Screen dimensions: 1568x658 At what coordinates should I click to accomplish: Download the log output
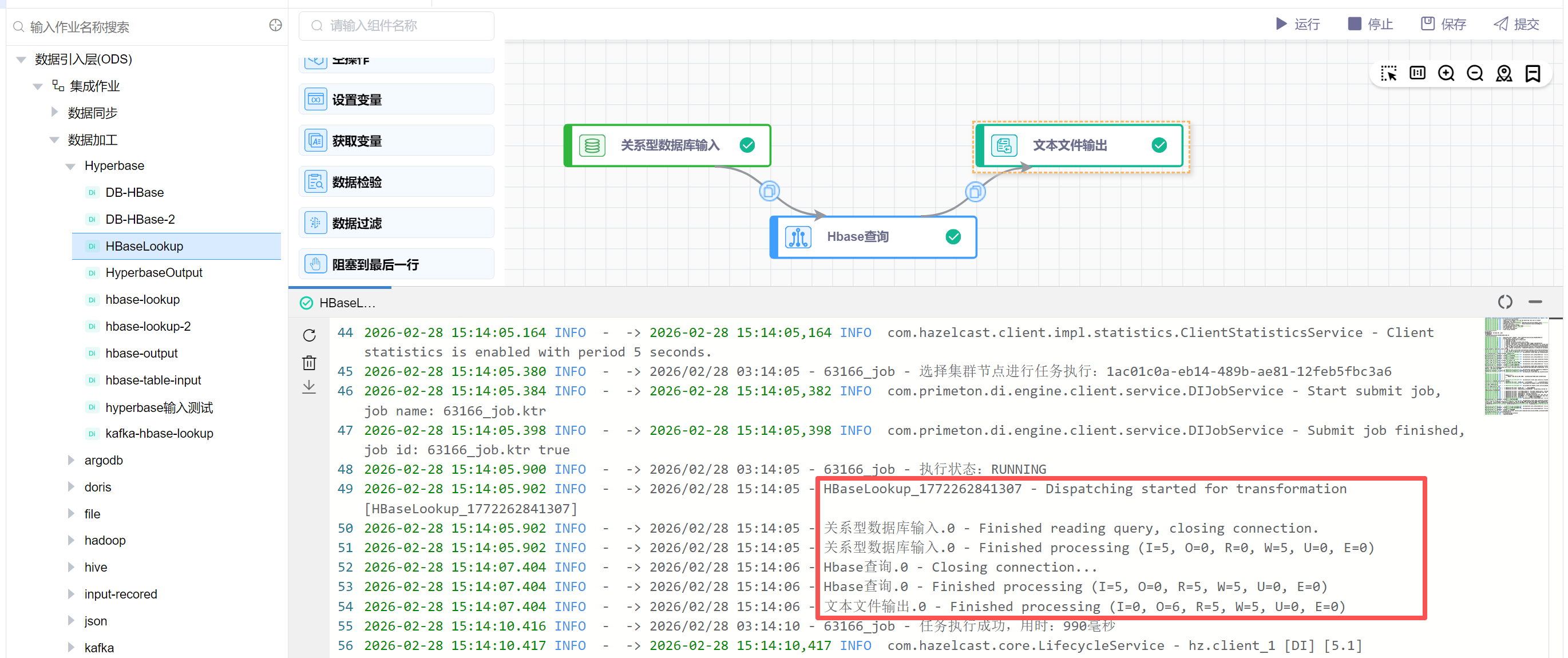(x=309, y=387)
